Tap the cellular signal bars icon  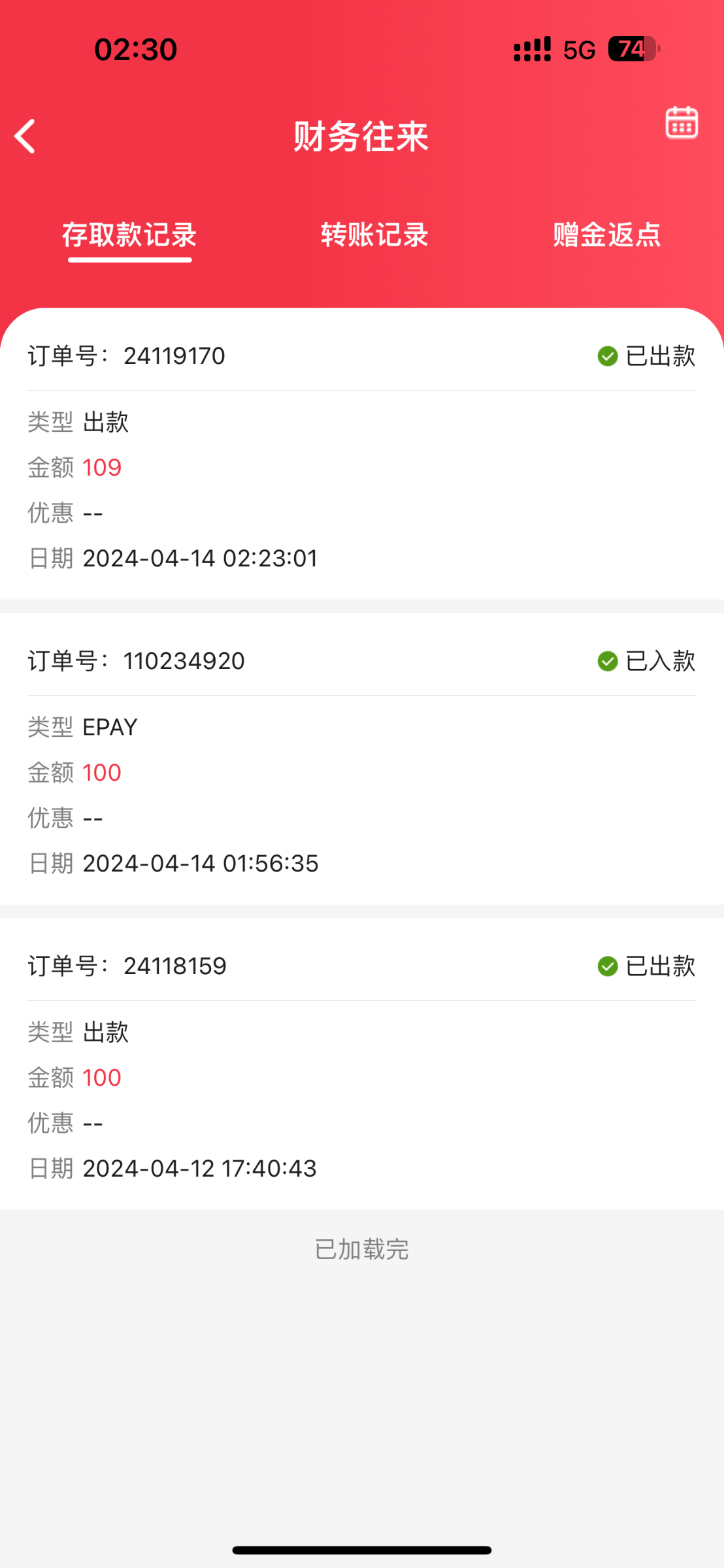pyautogui.click(x=532, y=49)
